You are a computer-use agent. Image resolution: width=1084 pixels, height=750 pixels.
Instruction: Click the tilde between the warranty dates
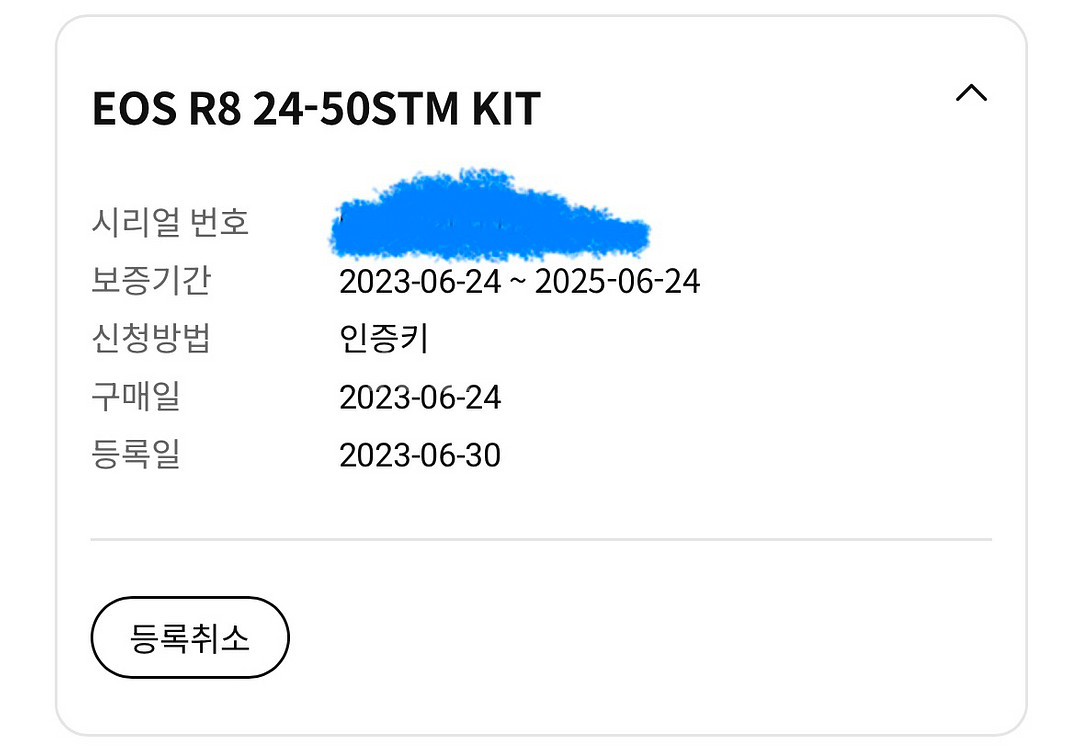pyautogui.click(x=517, y=283)
